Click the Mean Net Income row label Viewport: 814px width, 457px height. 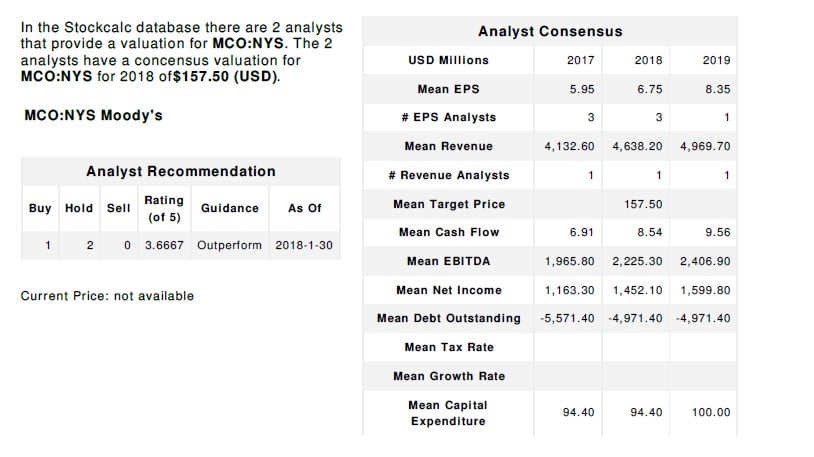[448, 290]
